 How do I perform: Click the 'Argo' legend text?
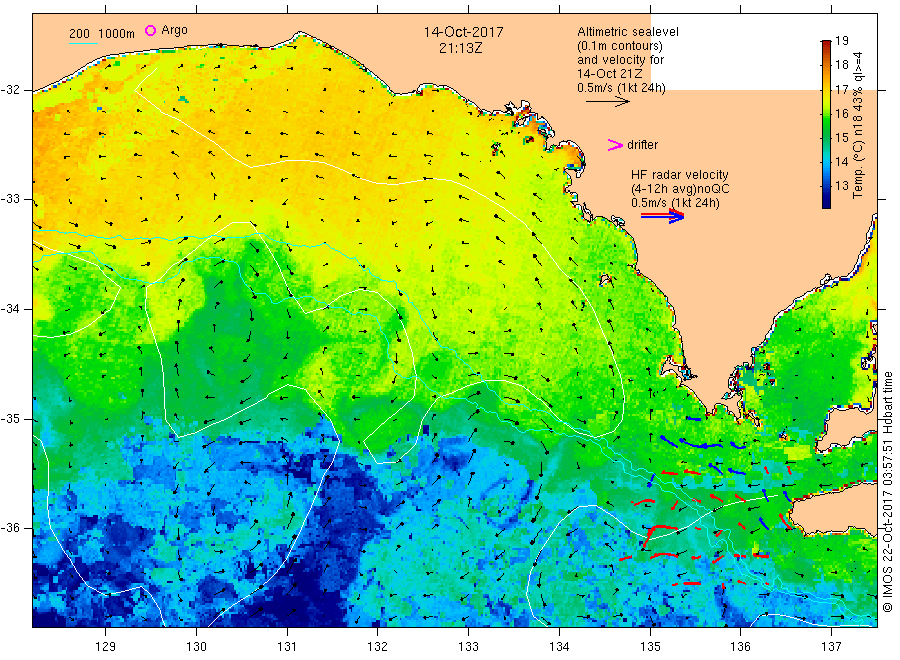pyautogui.click(x=174, y=30)
